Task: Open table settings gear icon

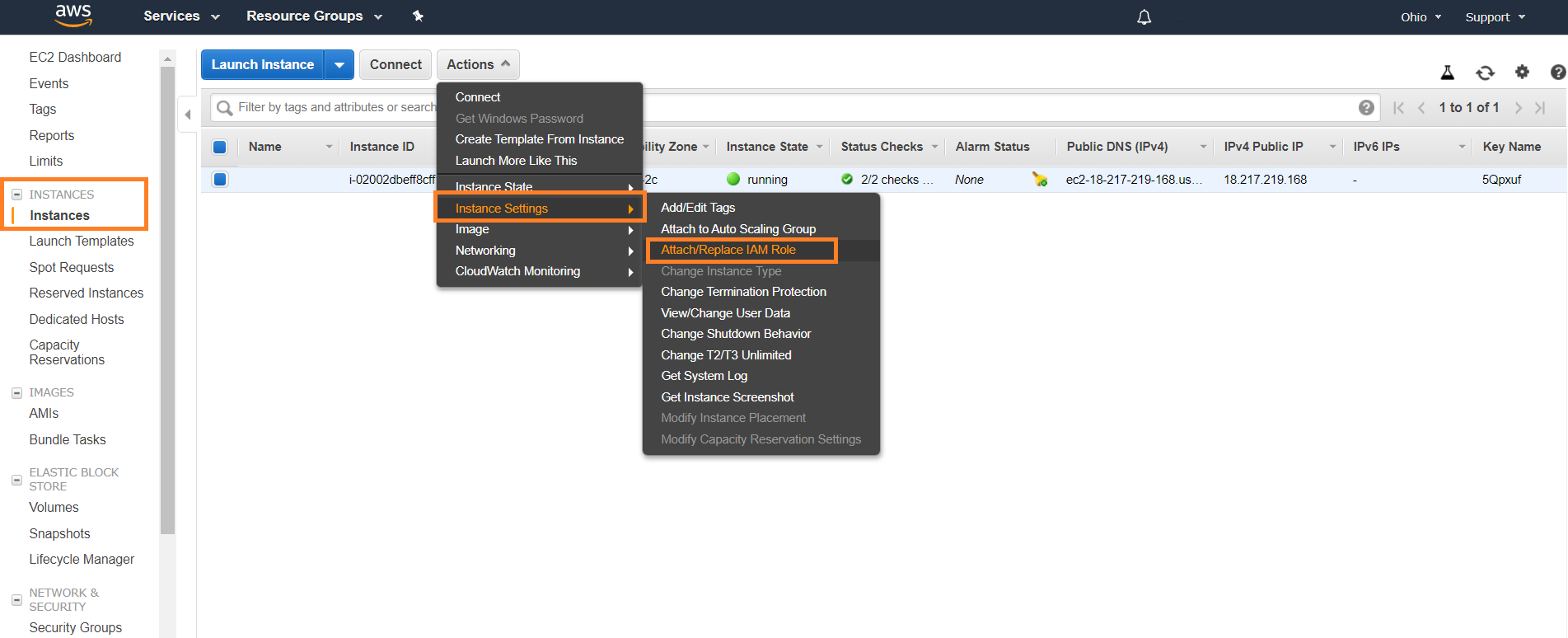Action: click(1522, 73)
